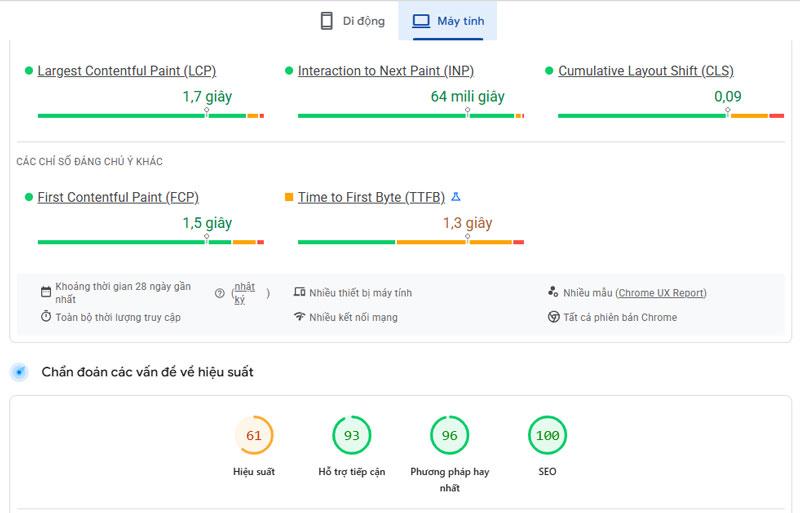Select the Máy tính tab
800x513 pixels.
tap(448, 21)
